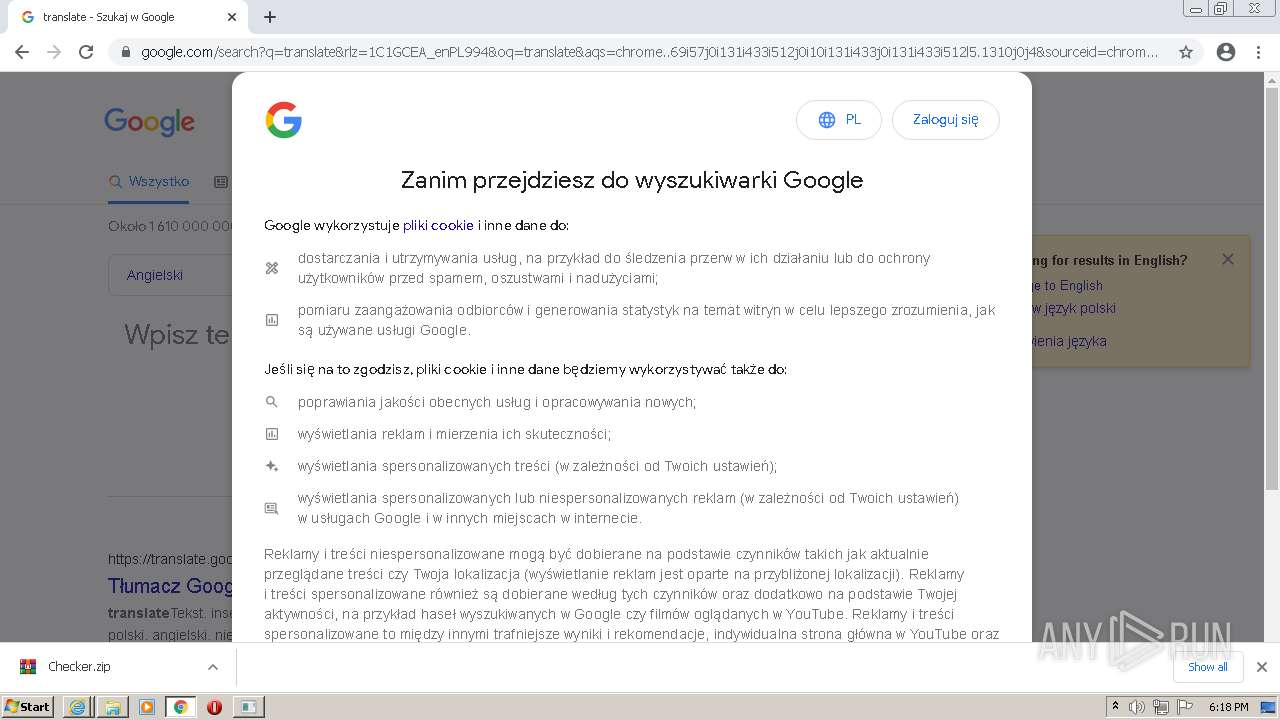Click the 6:18 PM system clock

(x=1228, y=707)
